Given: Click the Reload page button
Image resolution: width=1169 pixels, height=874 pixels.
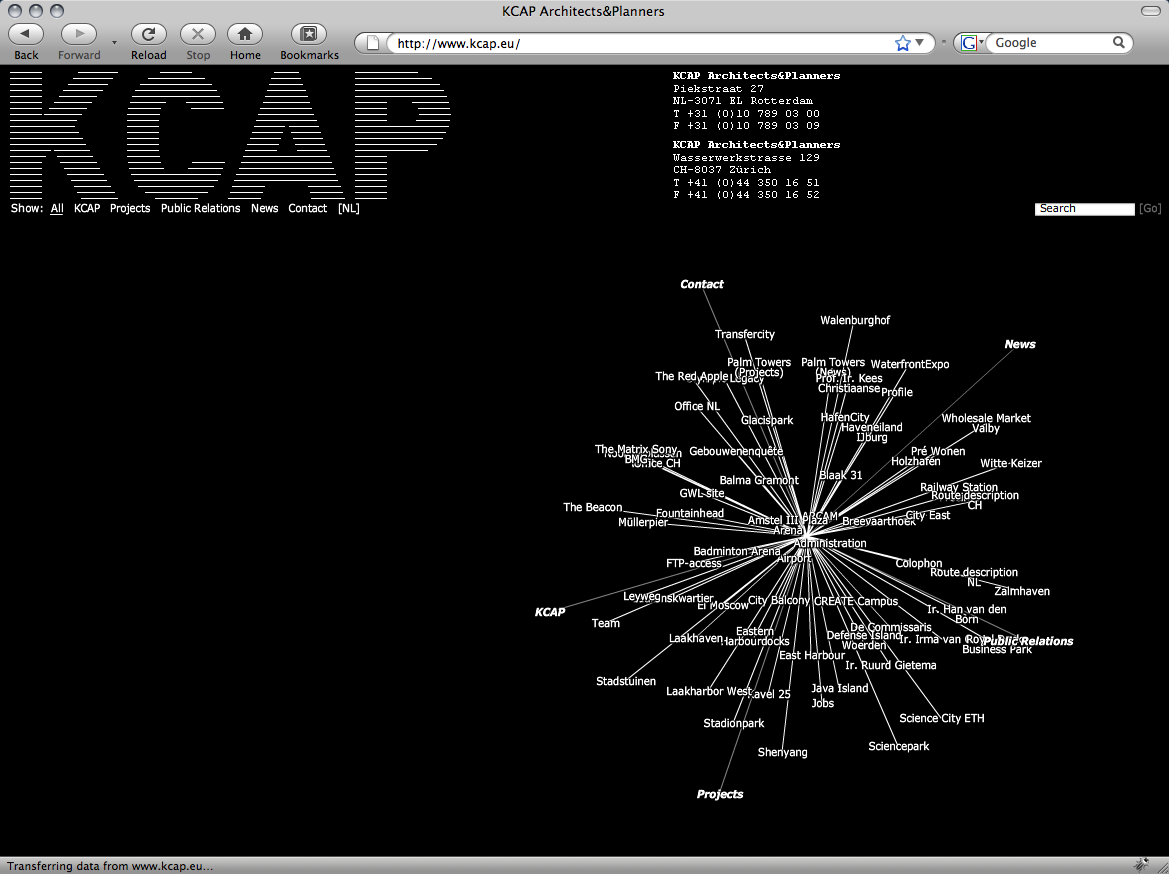Looking at the screenshot, I should coord(148,34).
